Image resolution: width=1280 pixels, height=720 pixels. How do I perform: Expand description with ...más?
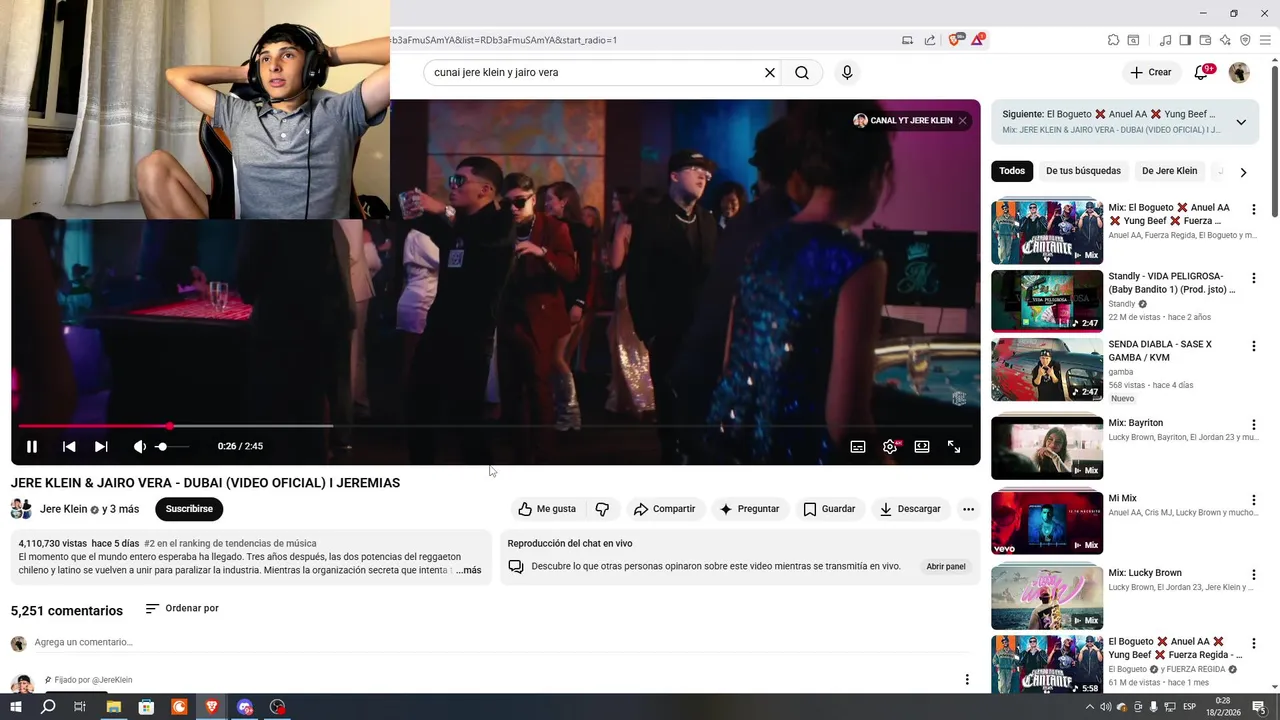(x=468, y=570)
